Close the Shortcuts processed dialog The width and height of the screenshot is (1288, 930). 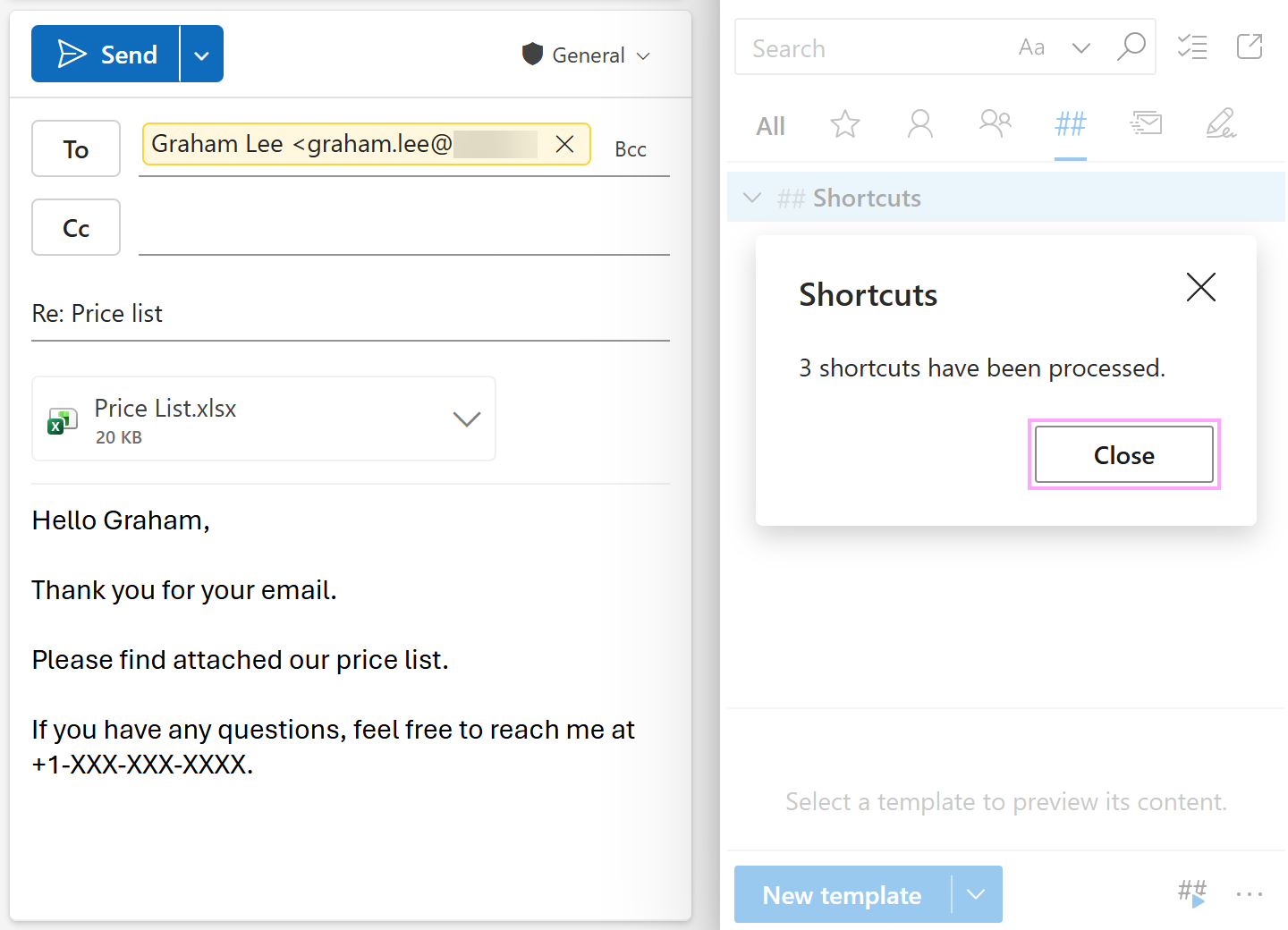1123,454
